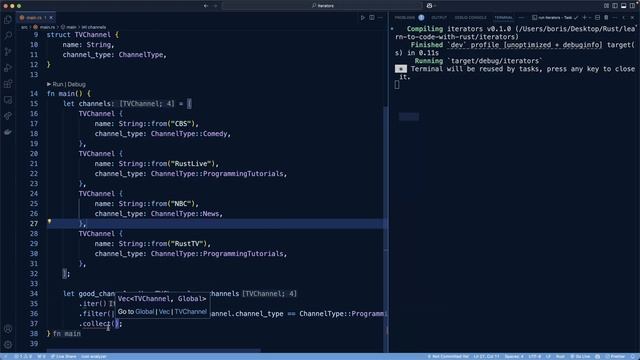Open the Explorer view in activity bar
Screen dimensions: 640x360
click(x=8, y=20)
